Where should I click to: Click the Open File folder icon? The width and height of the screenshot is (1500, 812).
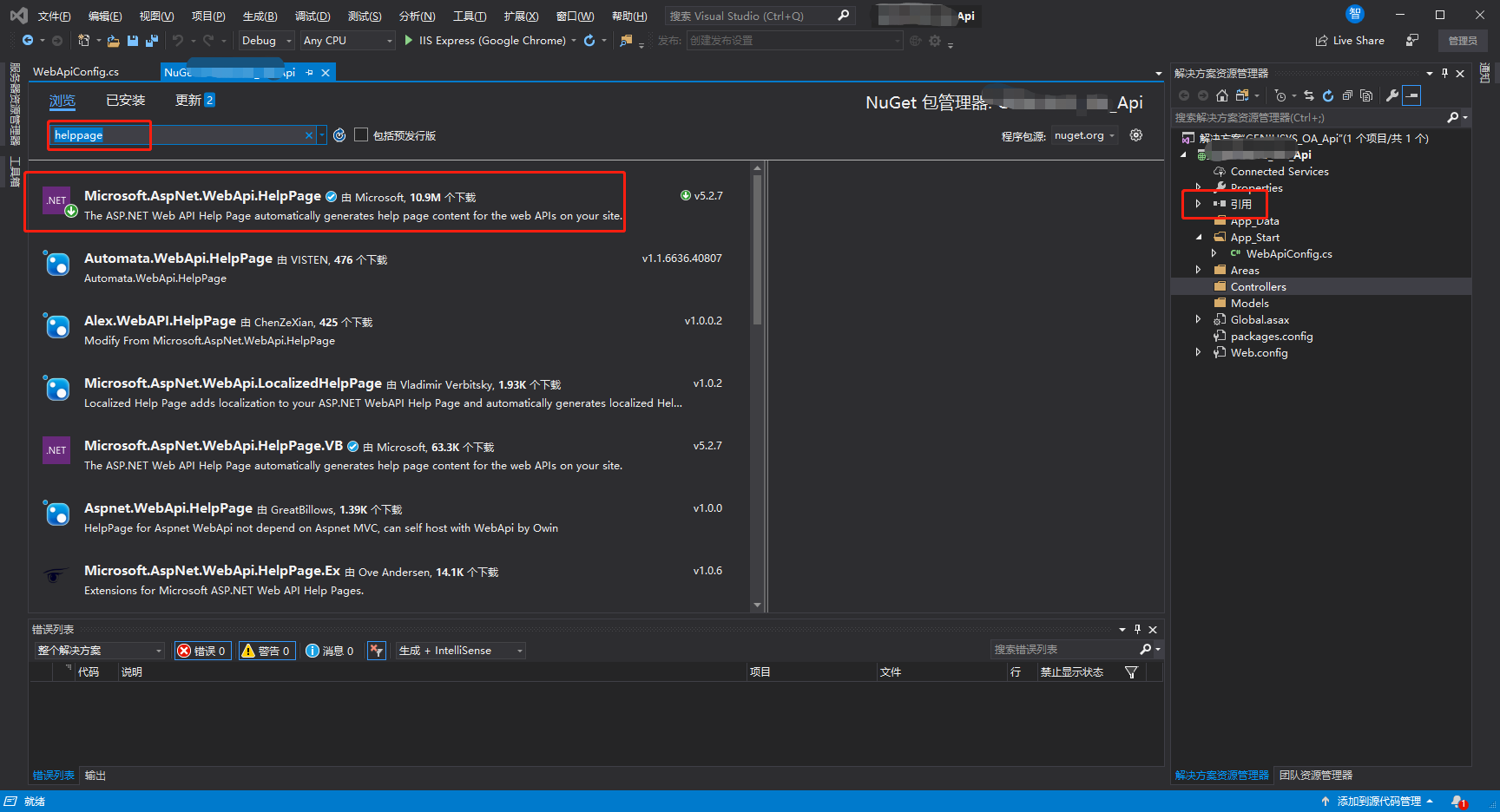(113, 41)
